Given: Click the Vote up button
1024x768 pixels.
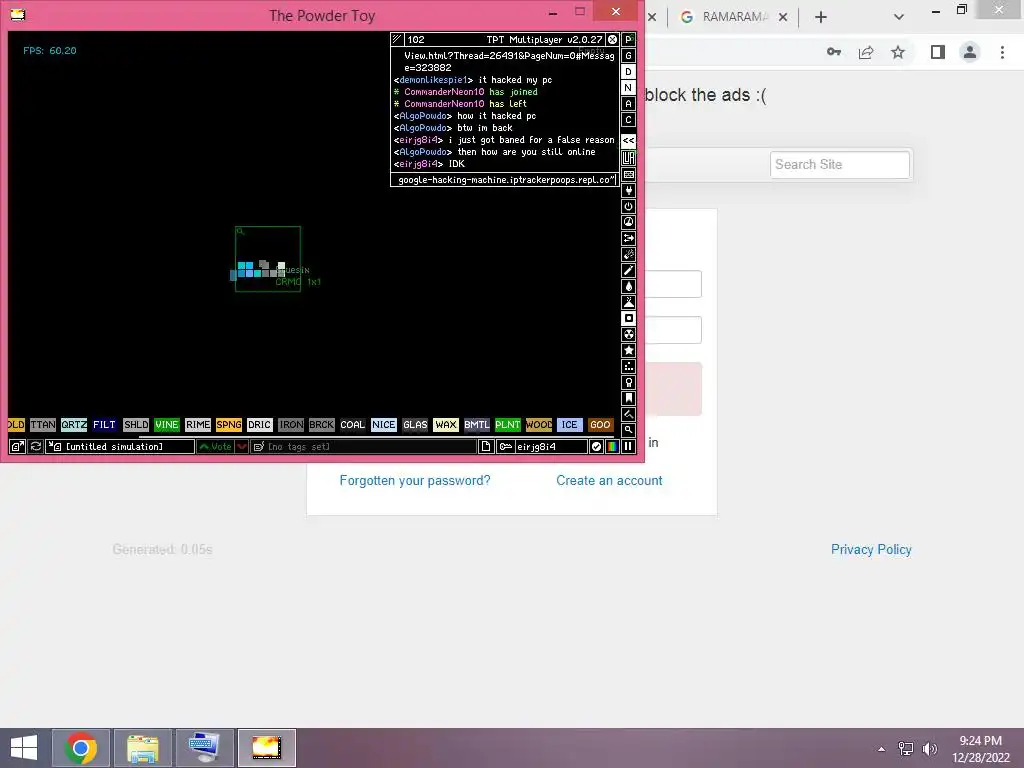Looking at the screenshot, I should [x=216, y=447].
